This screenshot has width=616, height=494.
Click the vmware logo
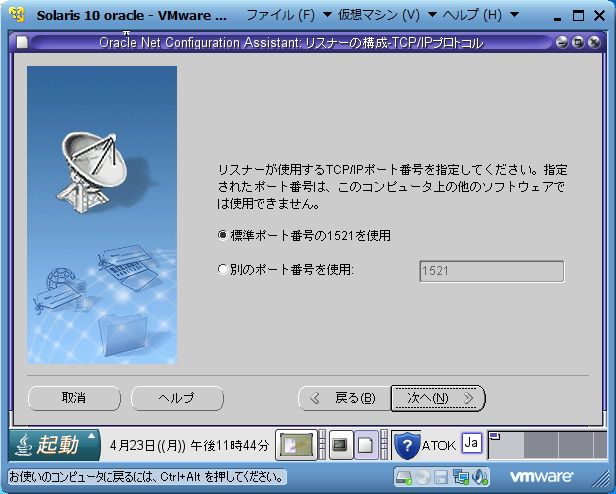(541, 476)
